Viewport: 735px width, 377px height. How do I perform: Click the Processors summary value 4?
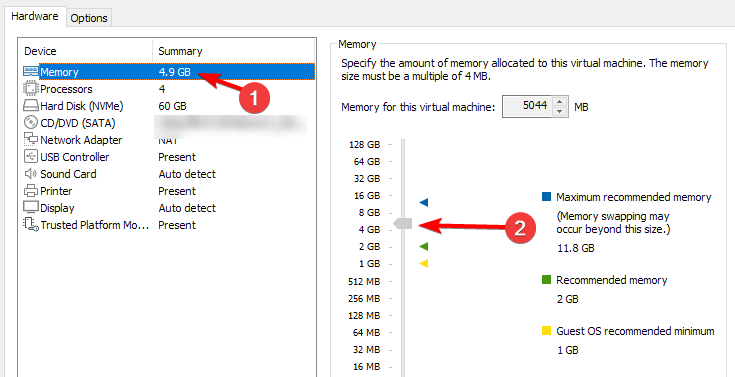[162, 89]
